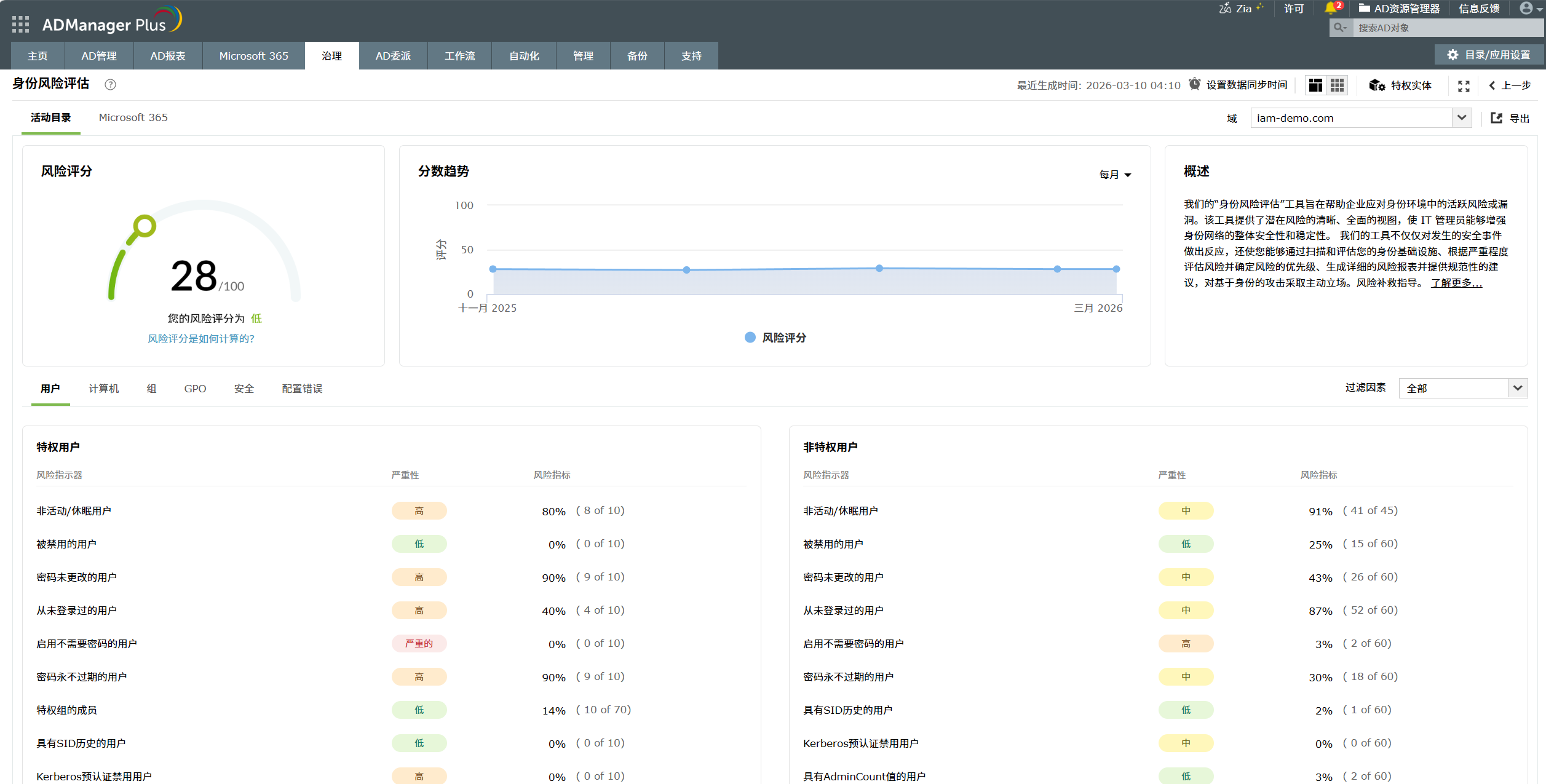Open the apps grid launcher icon
The image size is (1546, 784).
point(20,24)
